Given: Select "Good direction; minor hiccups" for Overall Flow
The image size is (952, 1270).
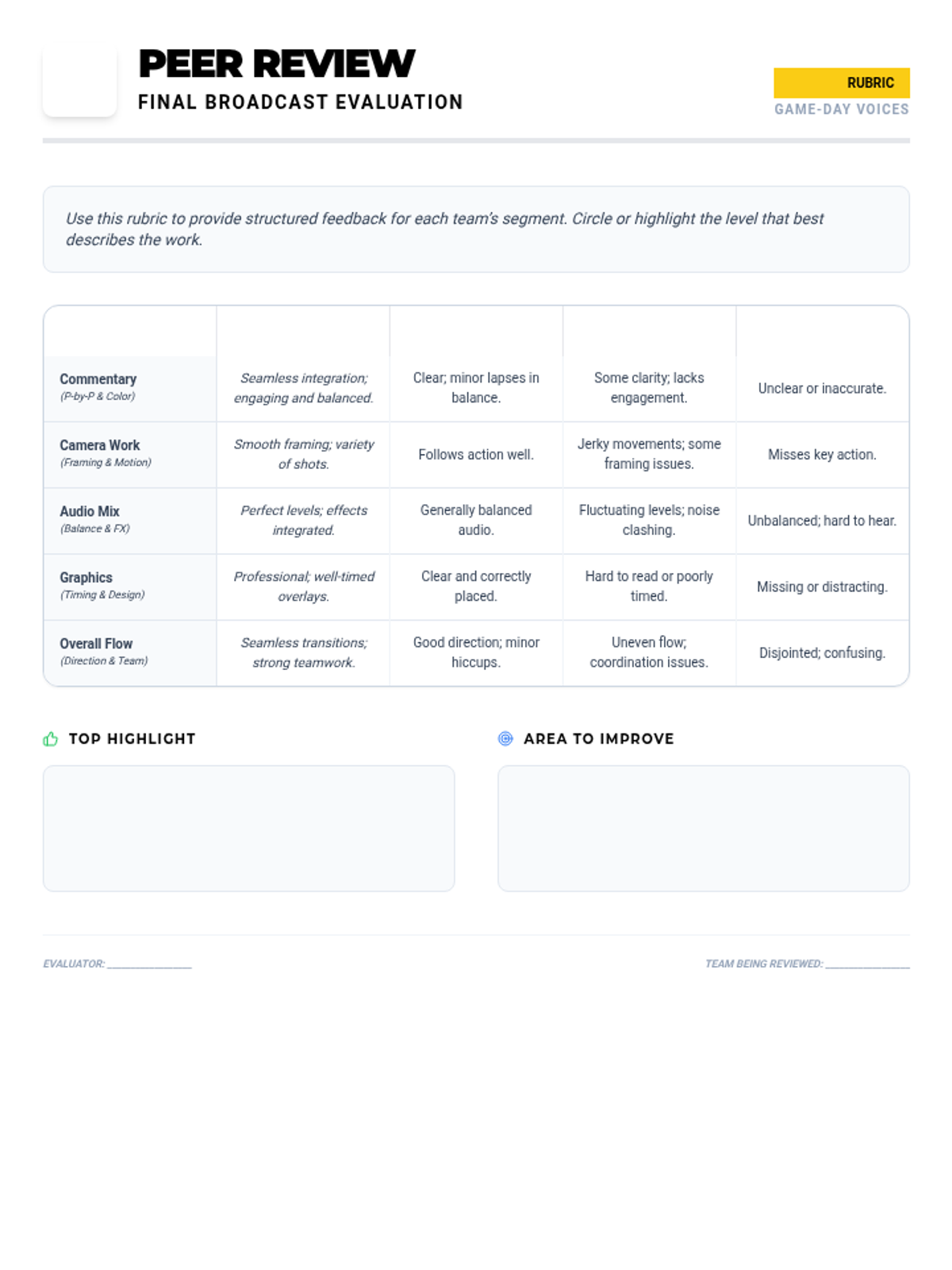Looking at the screenshot, I should (476, 652).
